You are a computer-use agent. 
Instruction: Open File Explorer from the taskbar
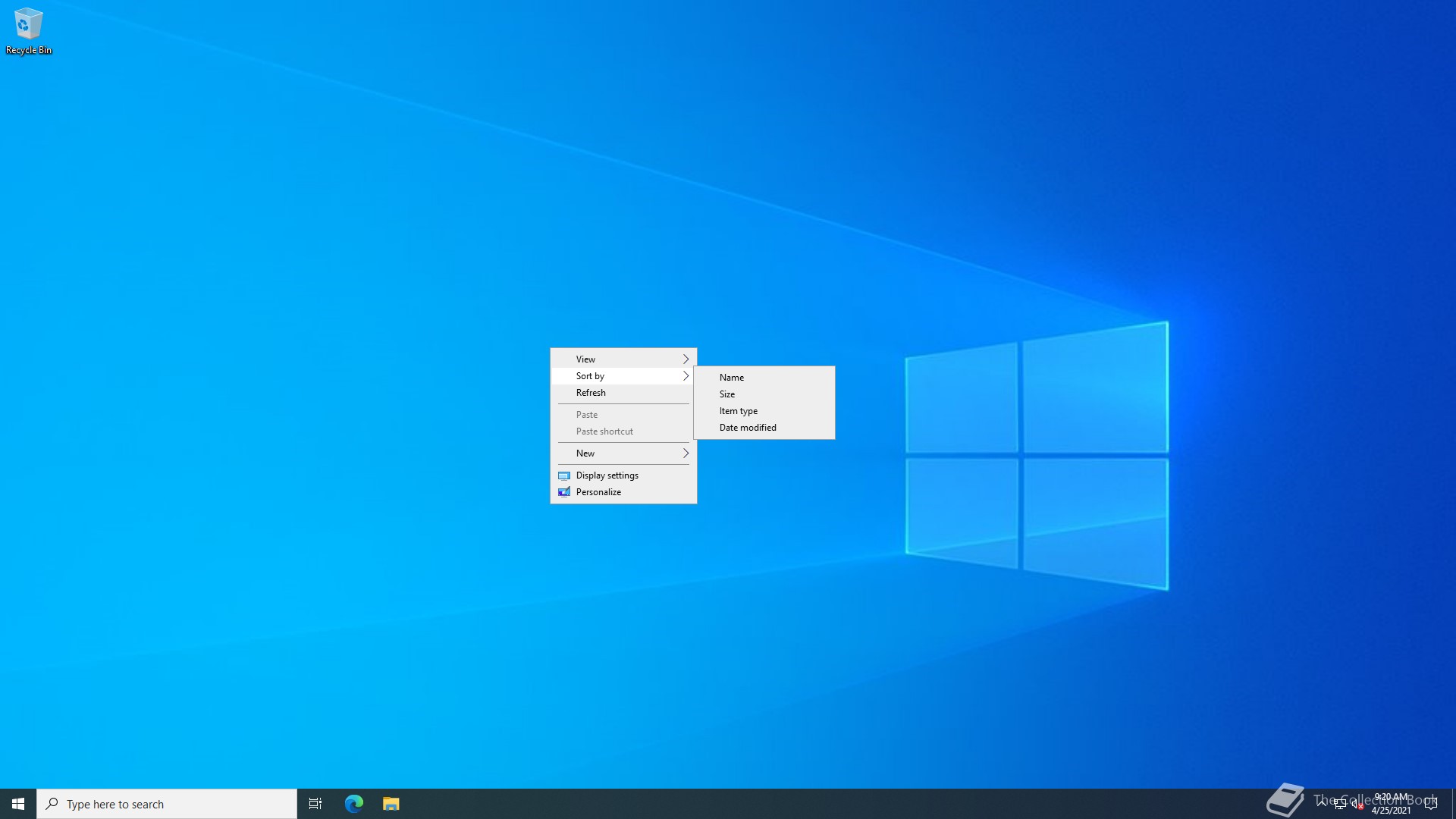coord(391,804)
